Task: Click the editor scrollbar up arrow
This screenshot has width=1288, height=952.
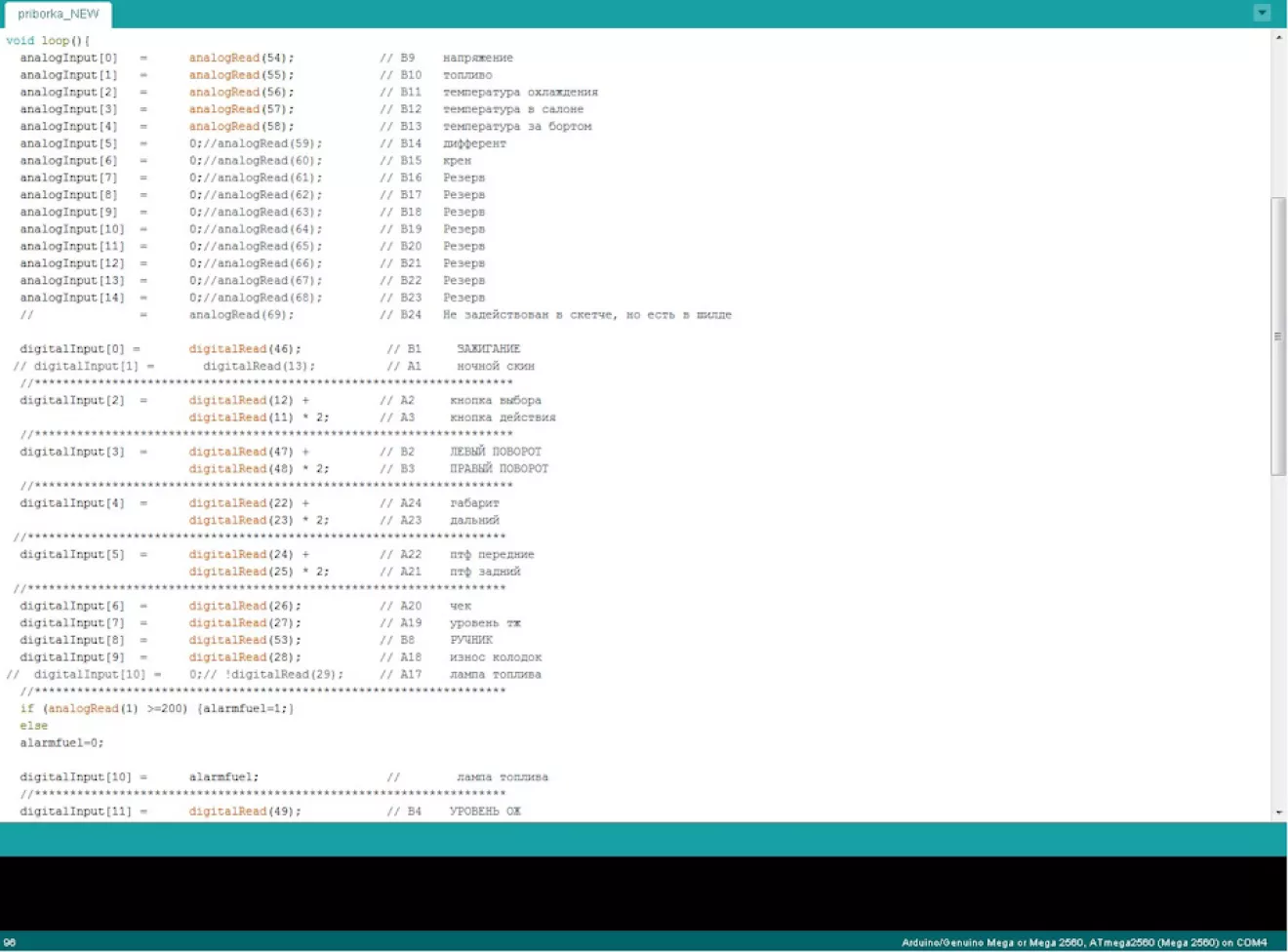Action: coord(1278,37)
